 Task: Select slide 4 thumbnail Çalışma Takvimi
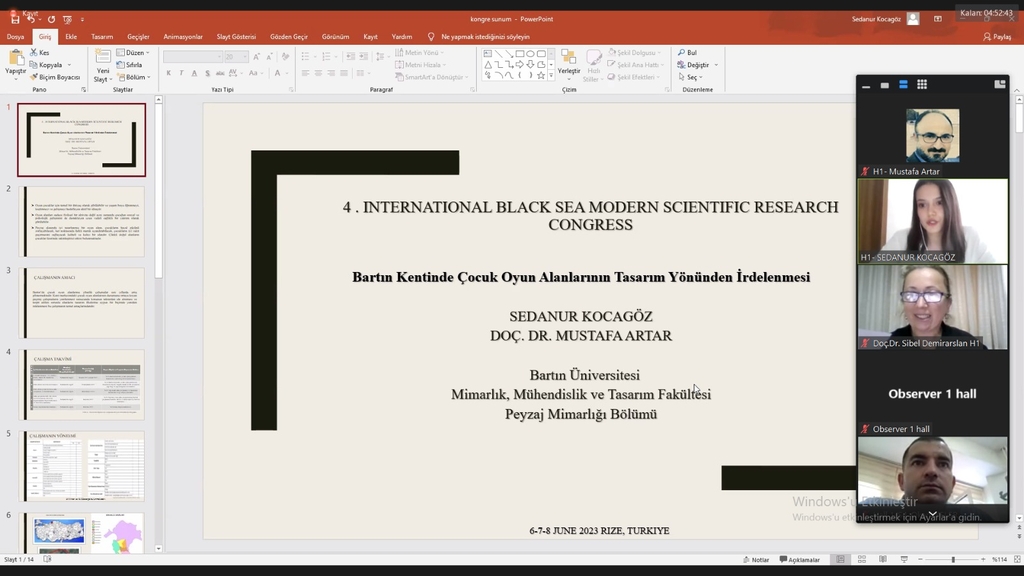pos(82,384)
